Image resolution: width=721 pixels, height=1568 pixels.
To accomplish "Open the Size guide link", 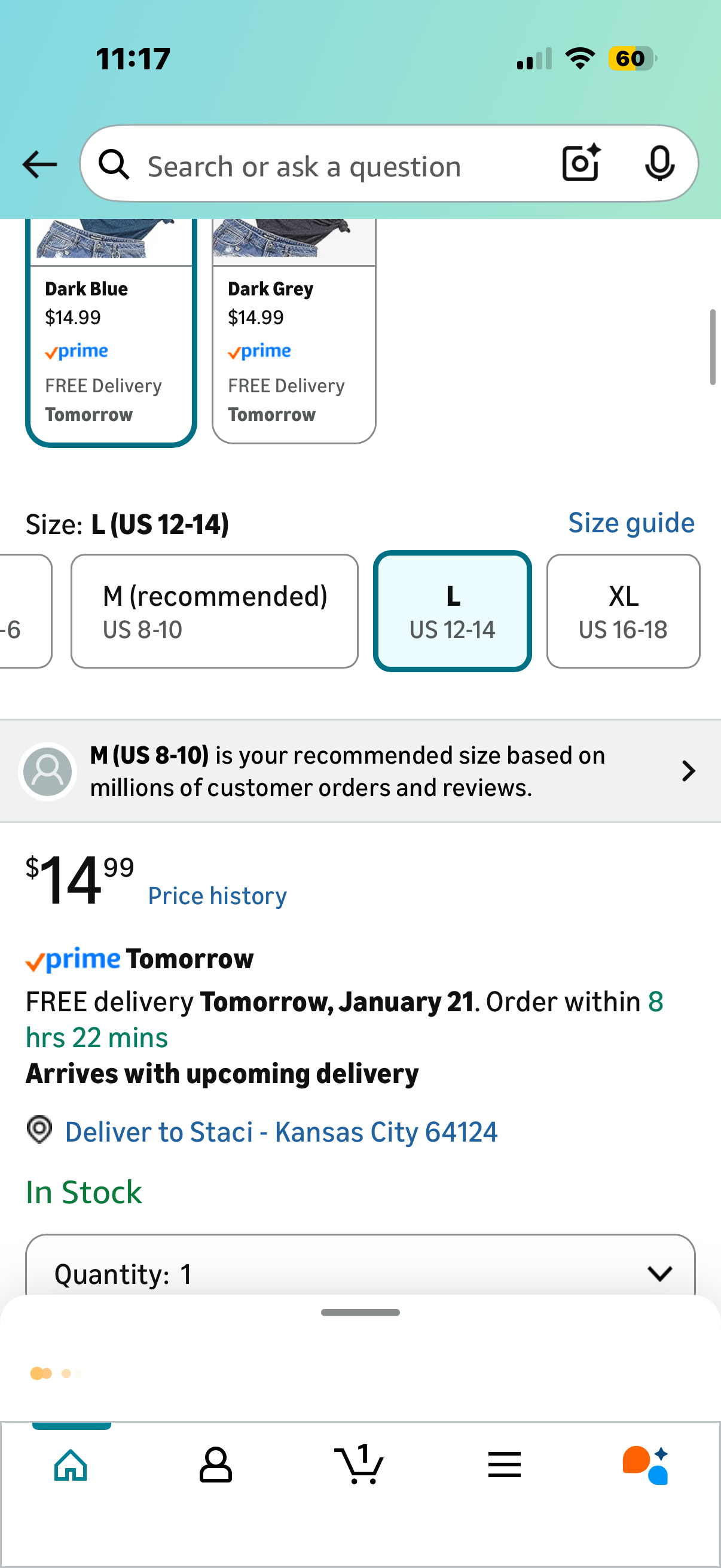I will click(x=631, y=523).
